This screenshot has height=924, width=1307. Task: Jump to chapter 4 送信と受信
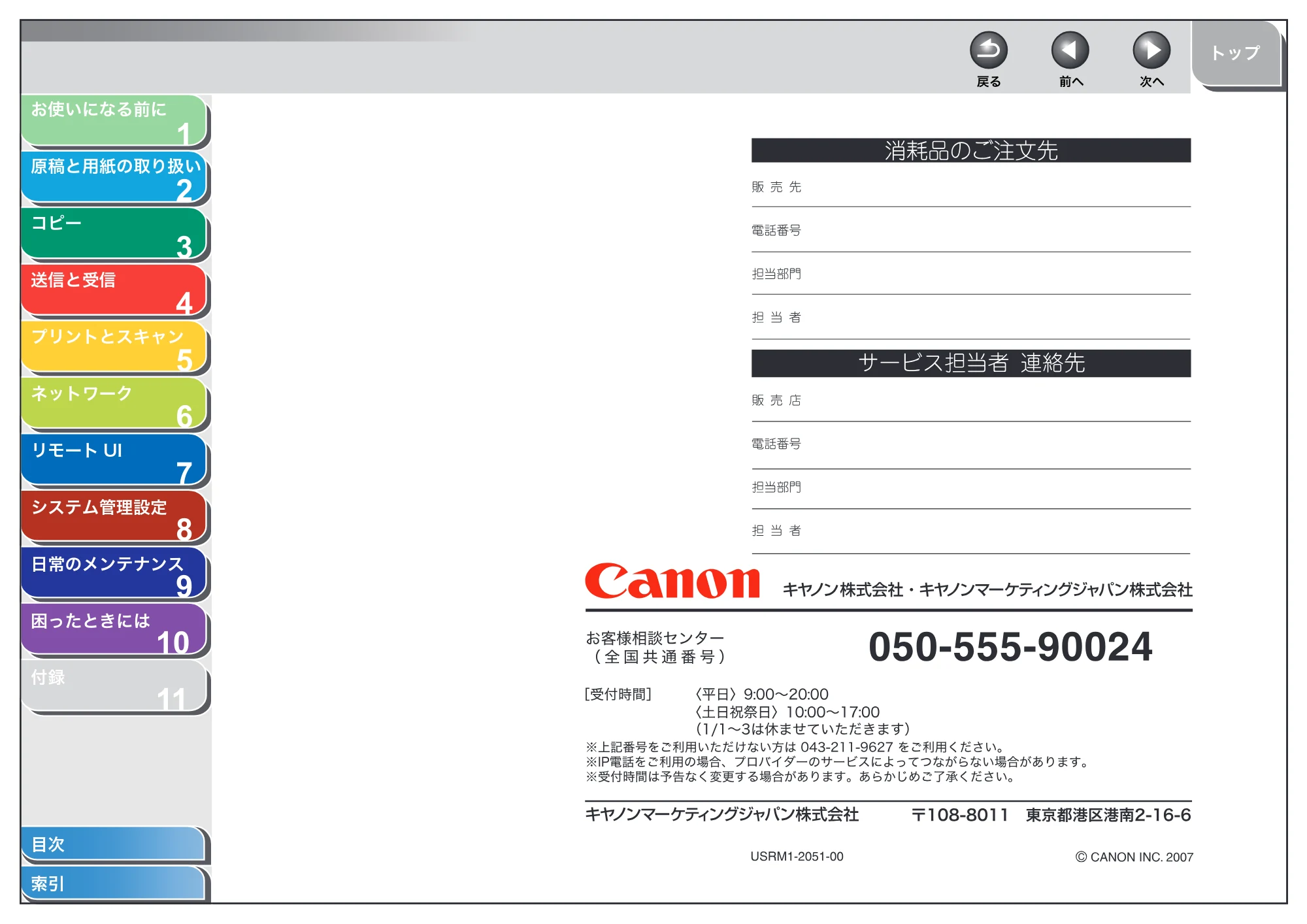pyautogui.click(x=114, y=291)
